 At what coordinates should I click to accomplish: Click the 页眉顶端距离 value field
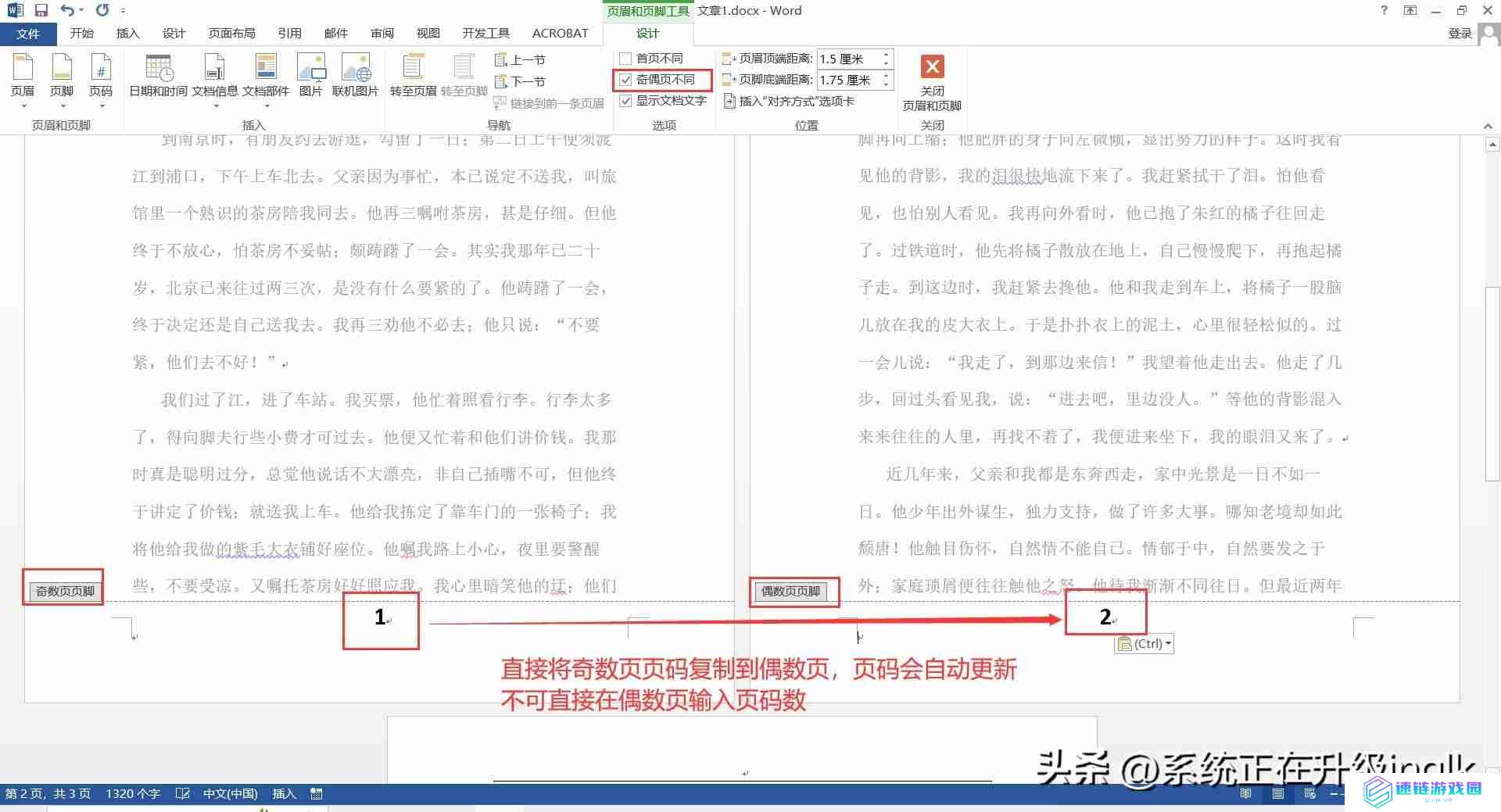848,59
